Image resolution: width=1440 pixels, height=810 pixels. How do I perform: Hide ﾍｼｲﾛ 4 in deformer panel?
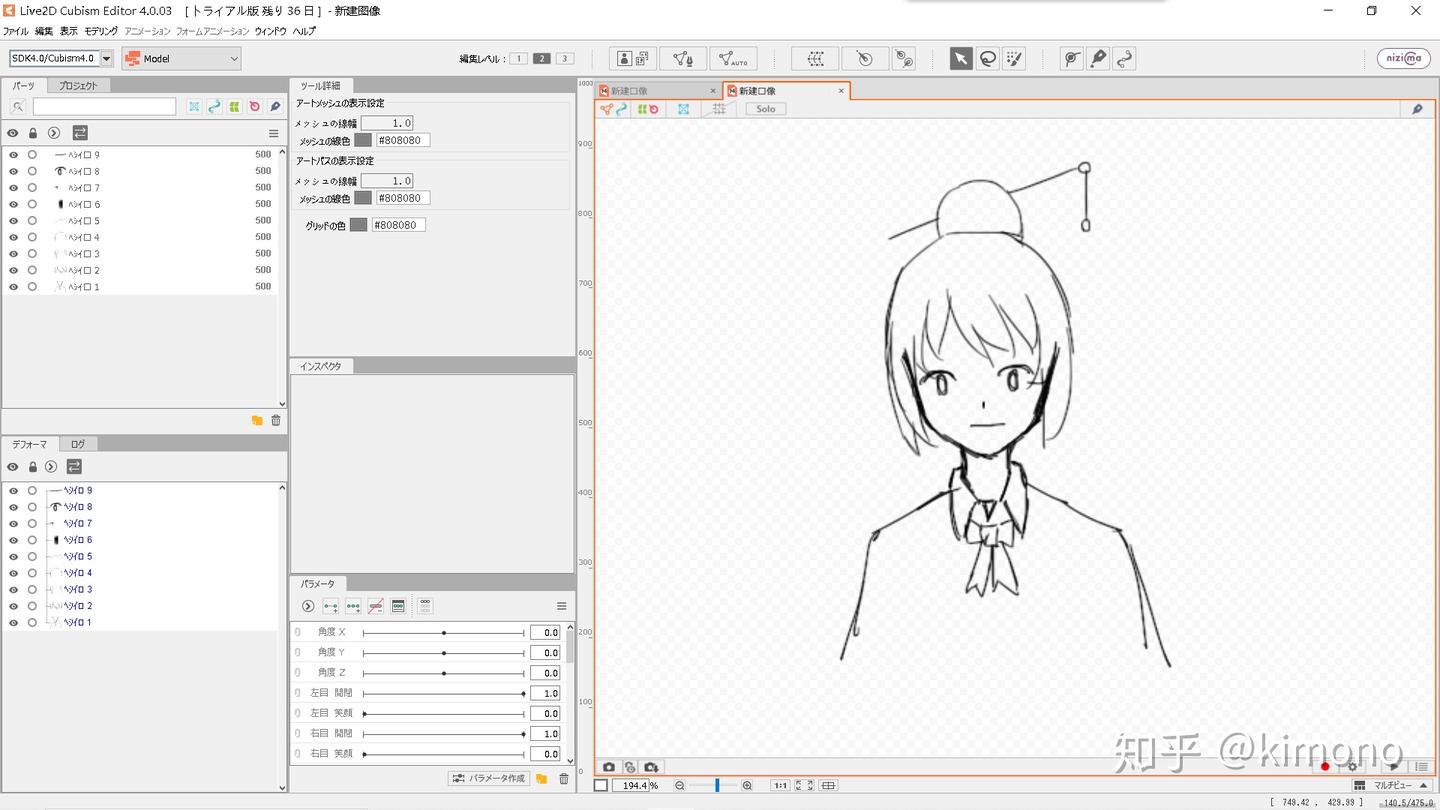(13, 573)
